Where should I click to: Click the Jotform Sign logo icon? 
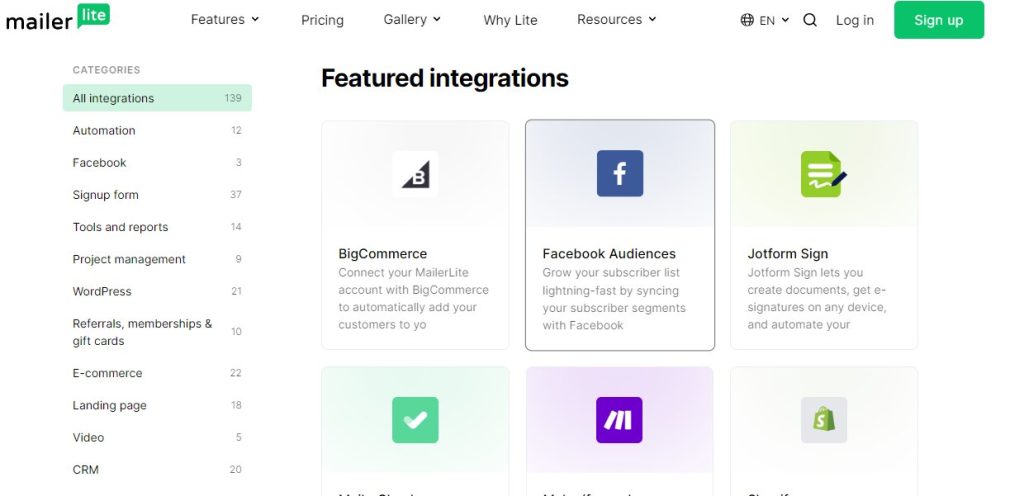tap(824, 174)
